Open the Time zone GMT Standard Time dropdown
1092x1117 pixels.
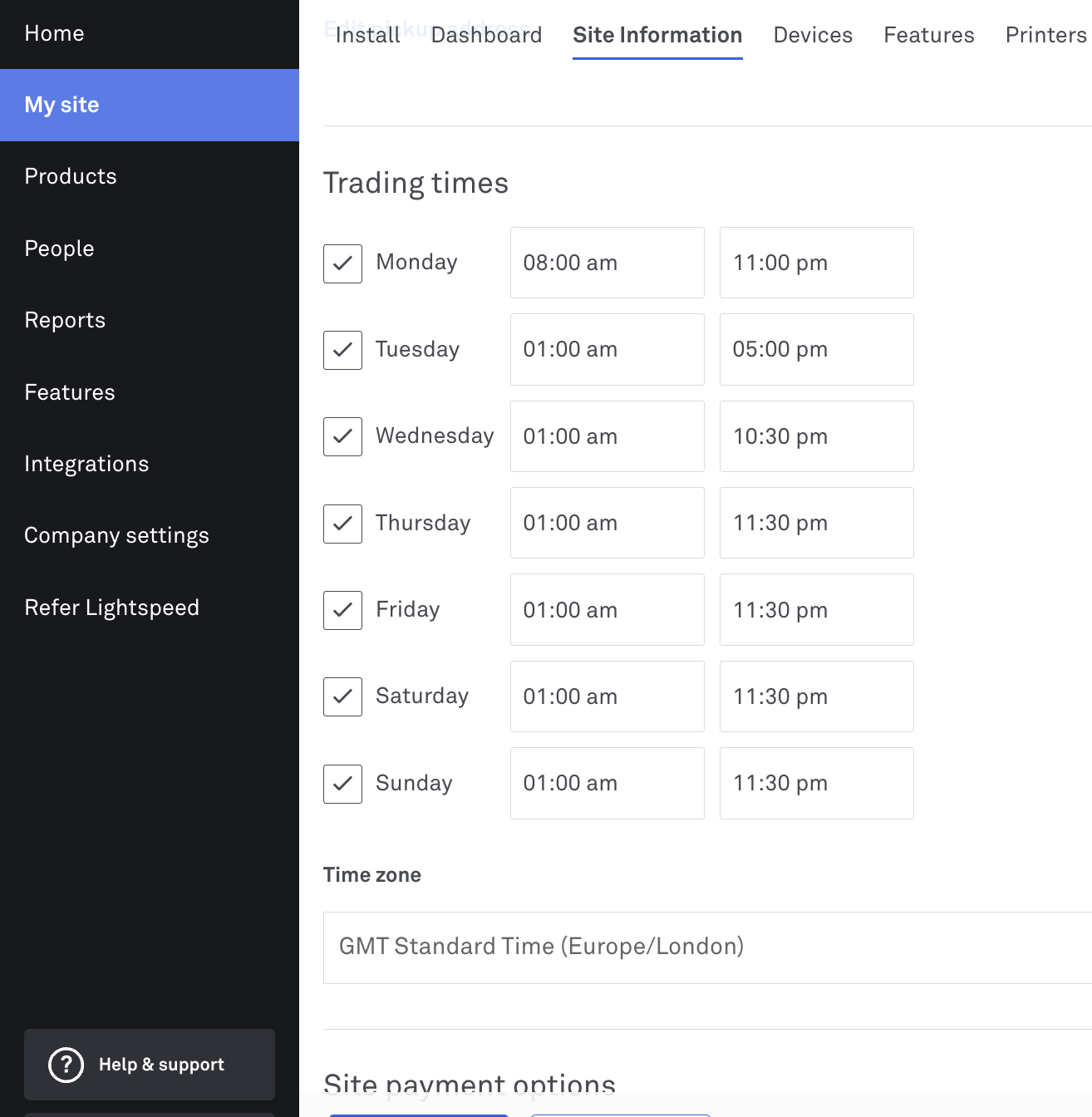(x=707, y=947)
